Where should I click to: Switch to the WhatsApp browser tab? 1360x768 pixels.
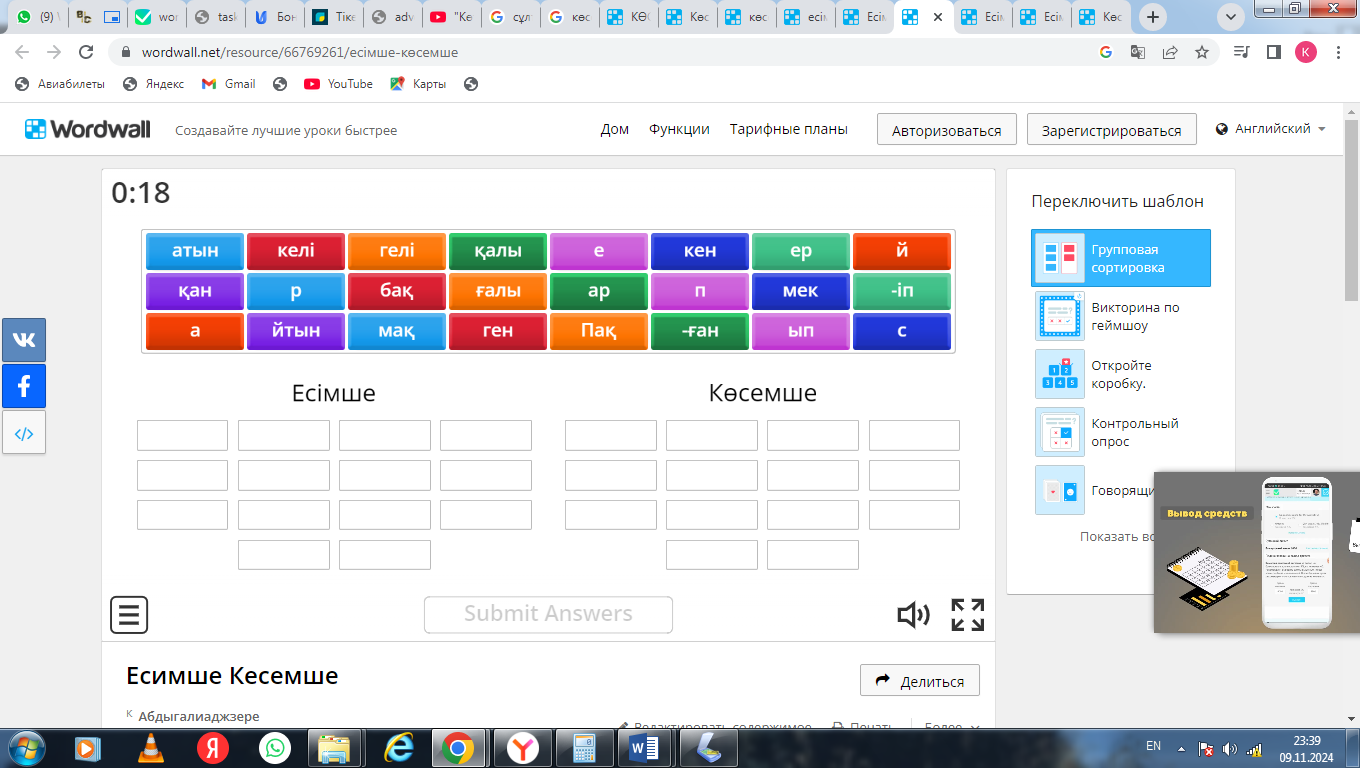(37, 17)
